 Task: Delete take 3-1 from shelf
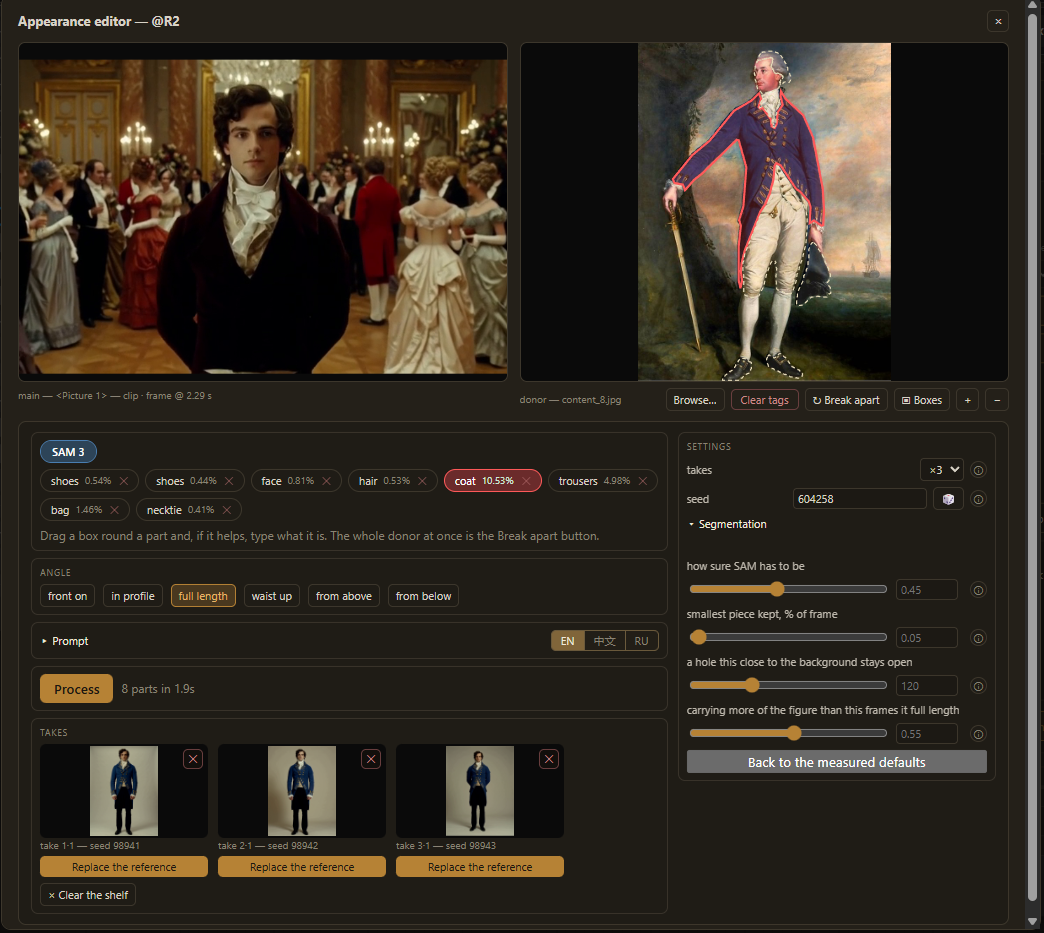(549, 759)
